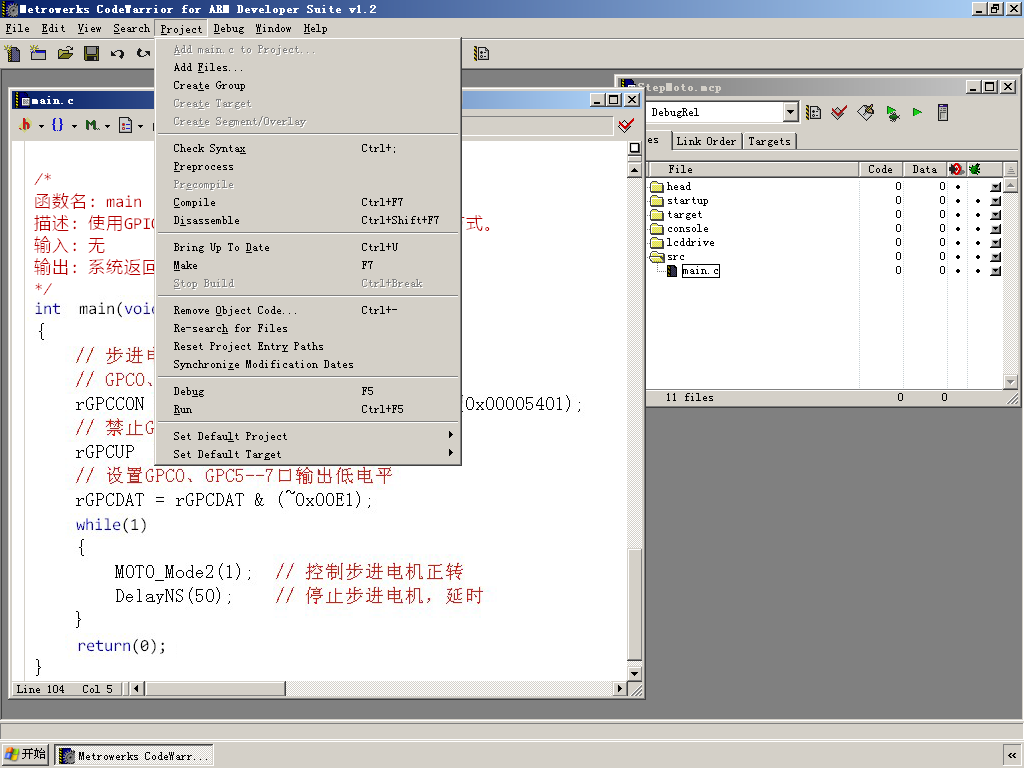This screenshot has width=1024, height=768.
Task: Choose Debug menu item with F5 shortcut
Action: tap(308, 391)
